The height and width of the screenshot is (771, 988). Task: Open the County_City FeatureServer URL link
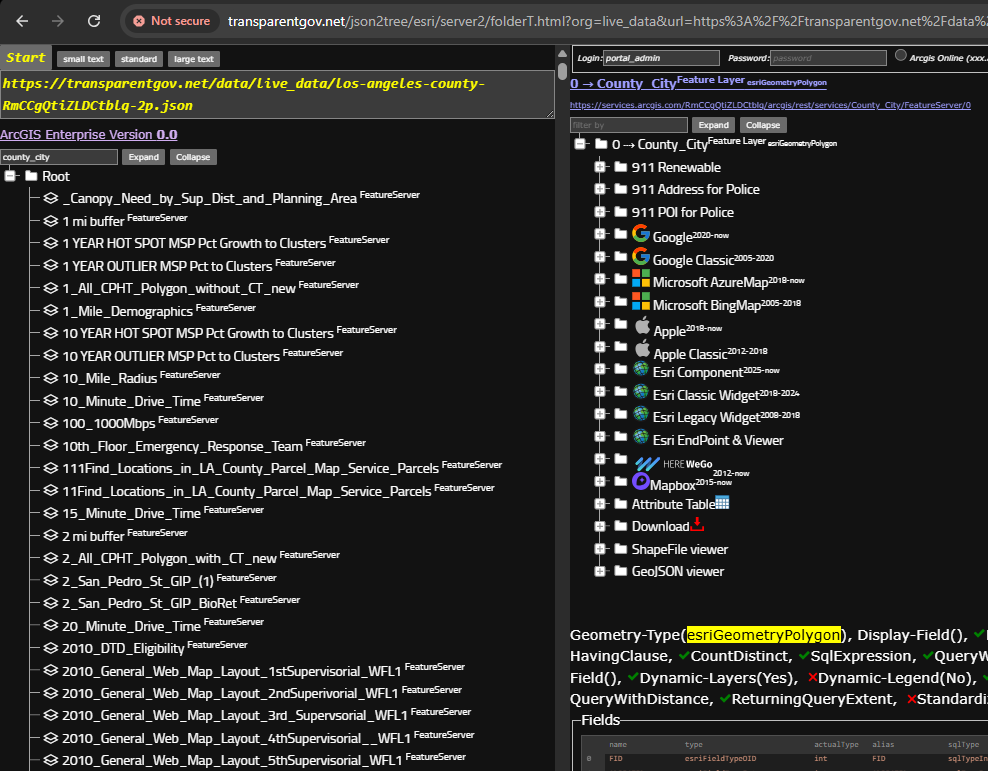[770, 105]
